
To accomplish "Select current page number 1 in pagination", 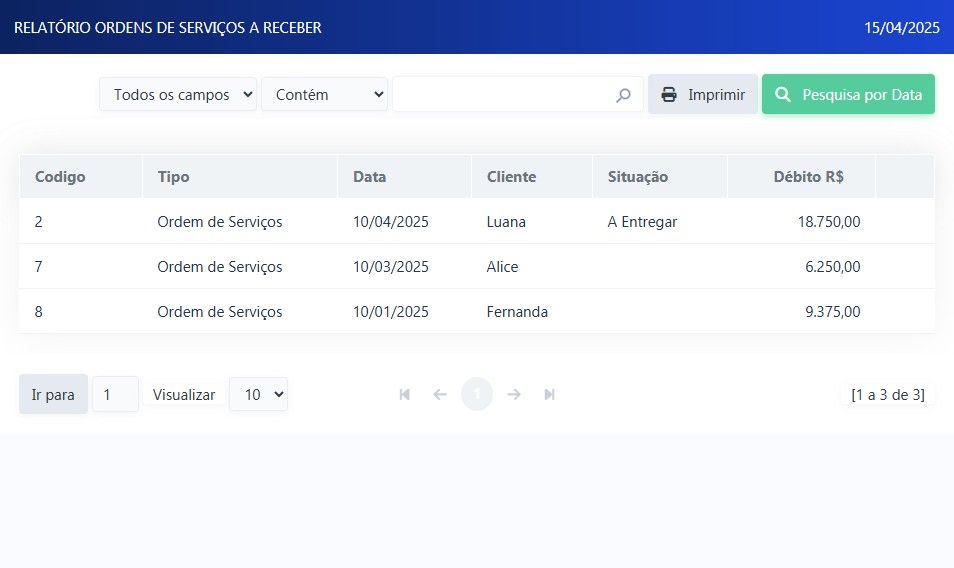I will point(477,394).
